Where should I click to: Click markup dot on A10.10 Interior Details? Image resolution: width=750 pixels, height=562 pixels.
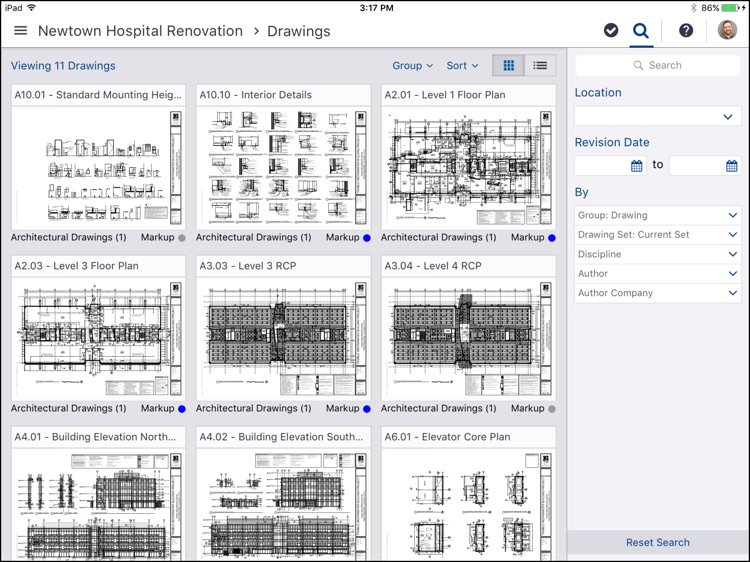click(x=367, y=238)
